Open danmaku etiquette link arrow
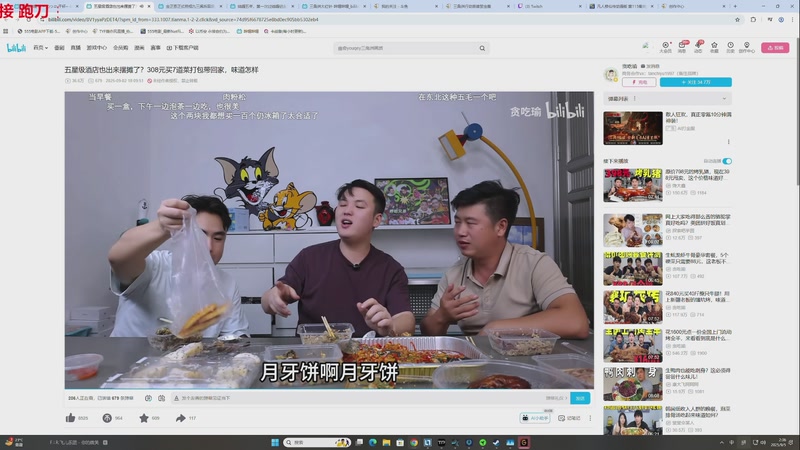 click(x=556, y=398)
